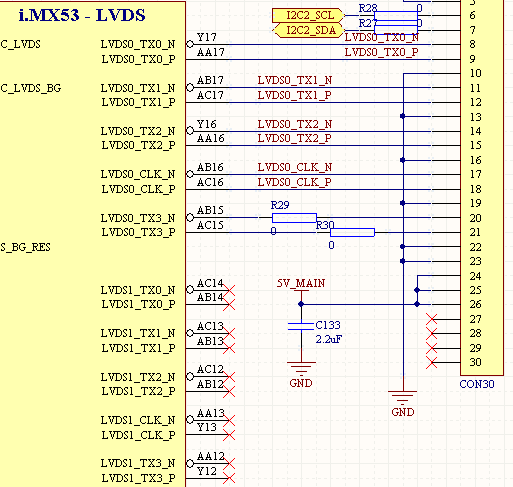Image resolution: width=513 pixels, height=487 pixels.
Task: Select junction dot at 5V_MAIN capacitor node
Action: 301,304
